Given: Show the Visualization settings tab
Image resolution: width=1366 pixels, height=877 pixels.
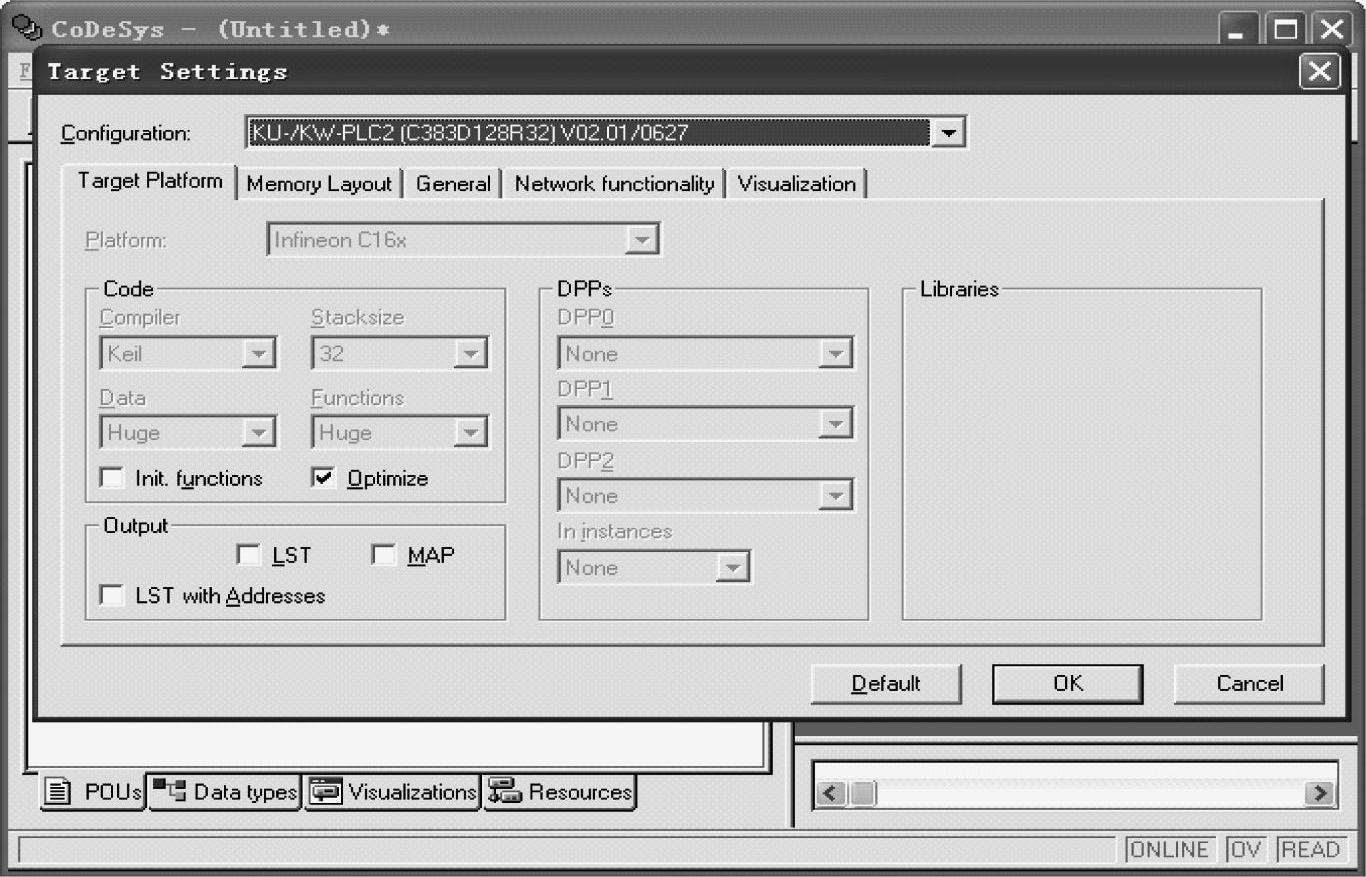Looking at the screenshot, I should (797, 184).
